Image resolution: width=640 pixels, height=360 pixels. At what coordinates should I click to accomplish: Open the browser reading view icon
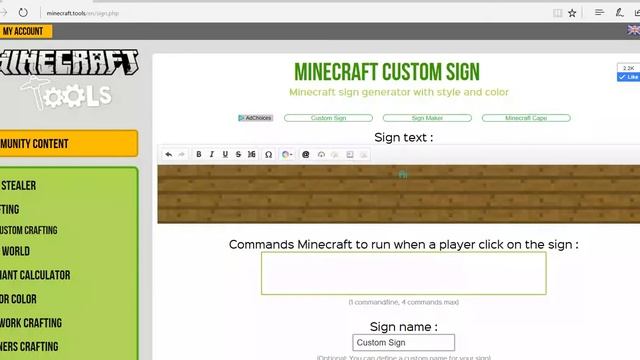pyautogui.click(x=558, y=13)
